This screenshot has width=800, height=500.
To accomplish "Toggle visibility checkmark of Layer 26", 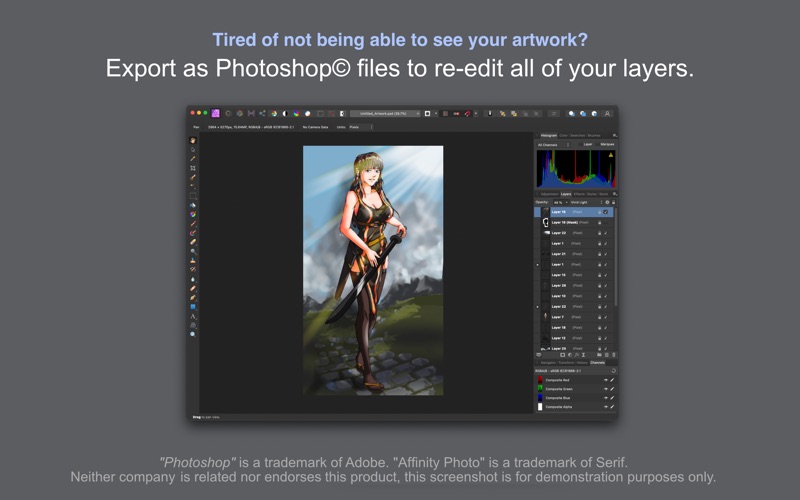I will pos(606,286).
